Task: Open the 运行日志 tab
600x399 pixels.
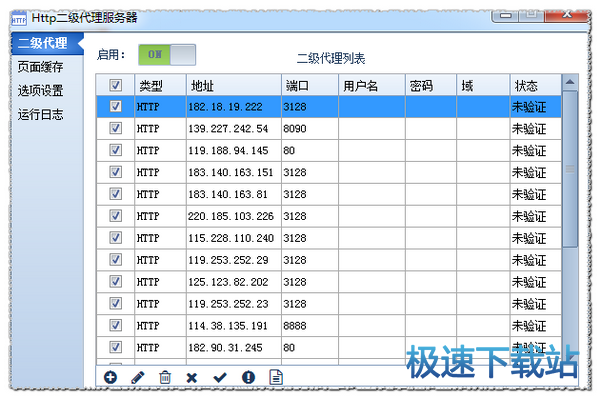Action: click(x=41, y=114)
